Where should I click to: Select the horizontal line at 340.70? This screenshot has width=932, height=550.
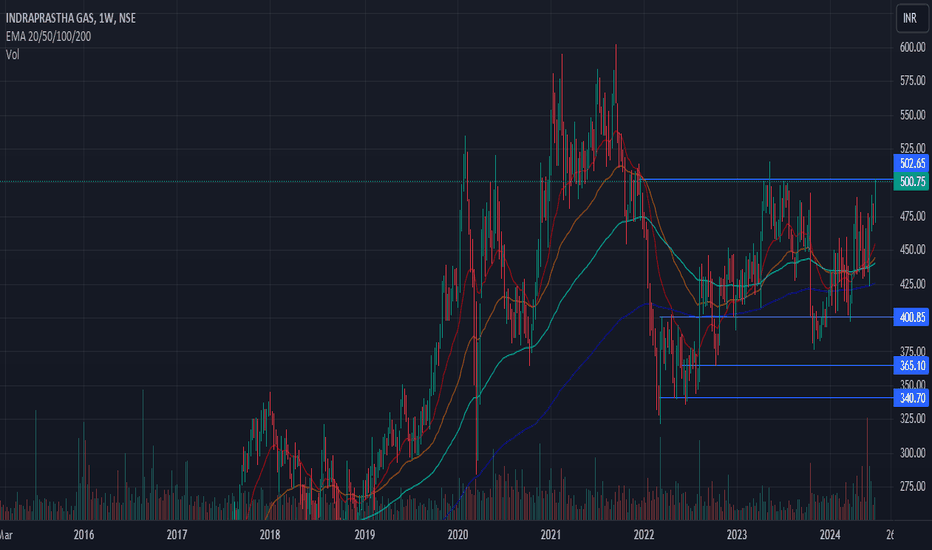click(x=776, y=398)
